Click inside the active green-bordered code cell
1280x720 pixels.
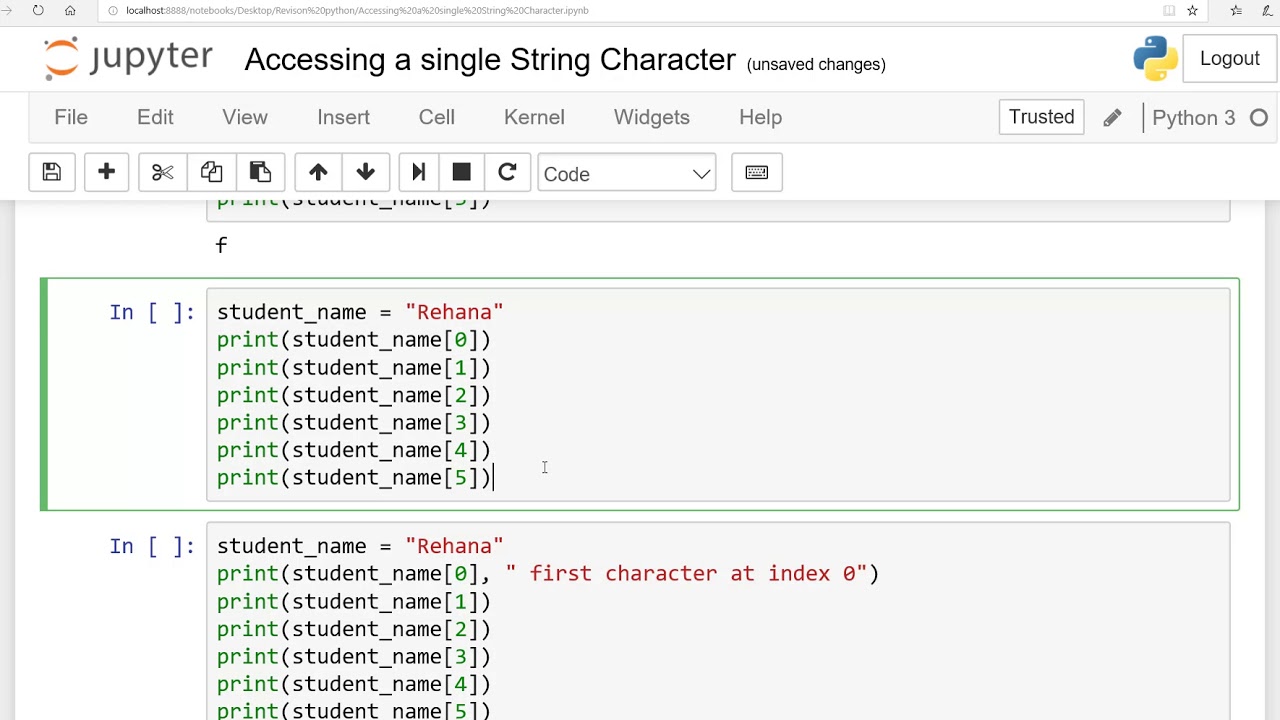718,395
